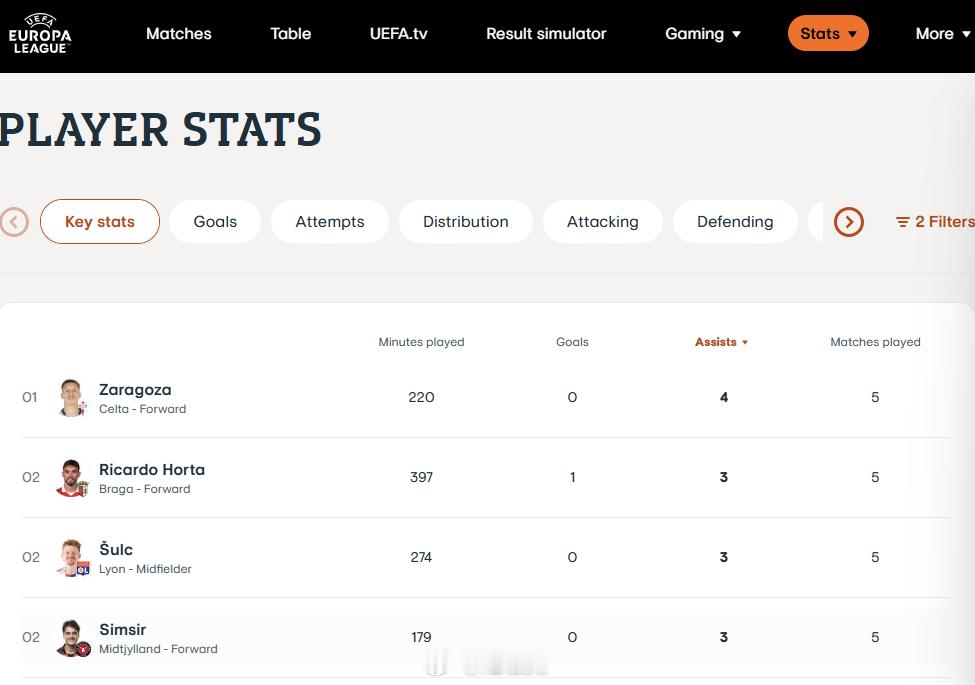The width and height of the screenshot is (975, 685).
Task: Click 'Midtjylland - Forward' text
Action: [158, 649]
